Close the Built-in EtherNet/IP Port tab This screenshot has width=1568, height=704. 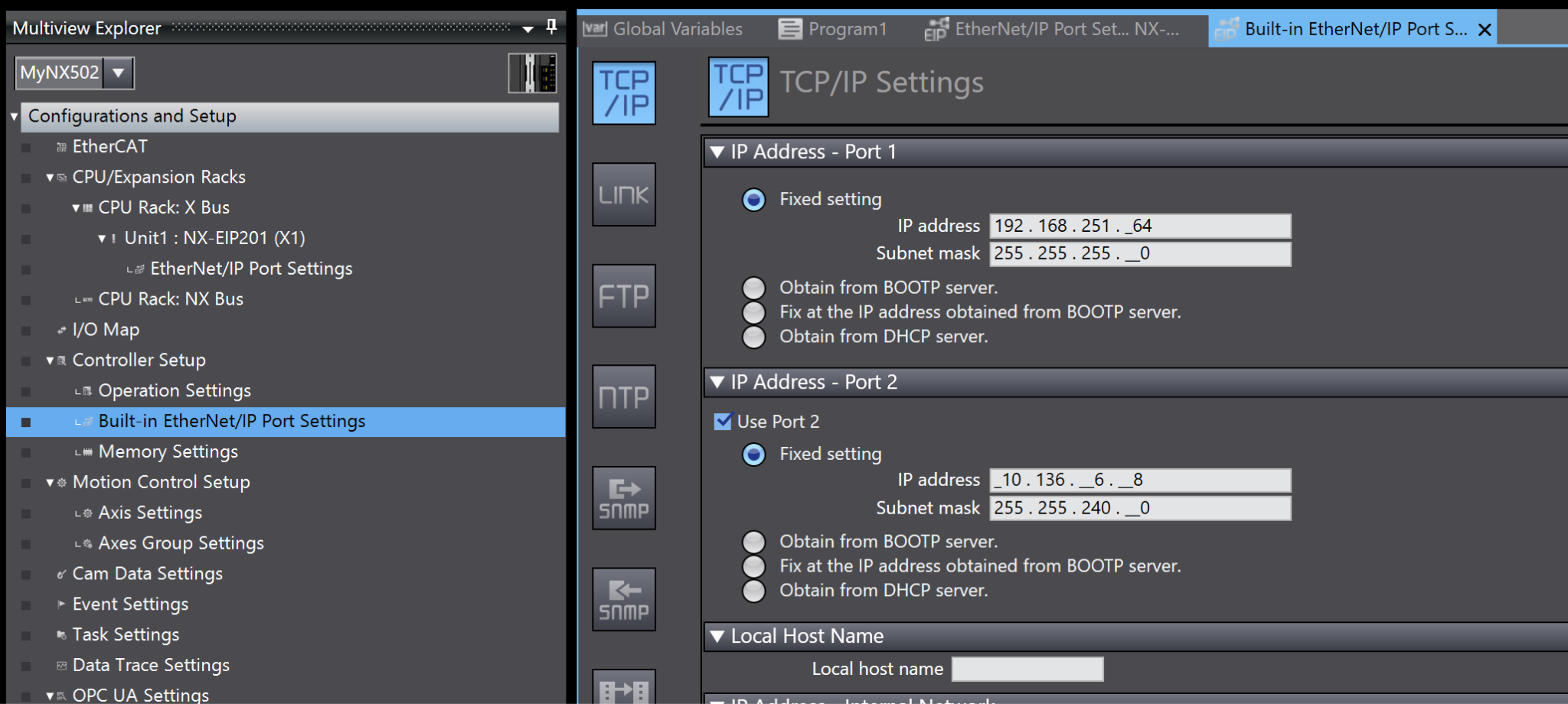(1485, 30)
